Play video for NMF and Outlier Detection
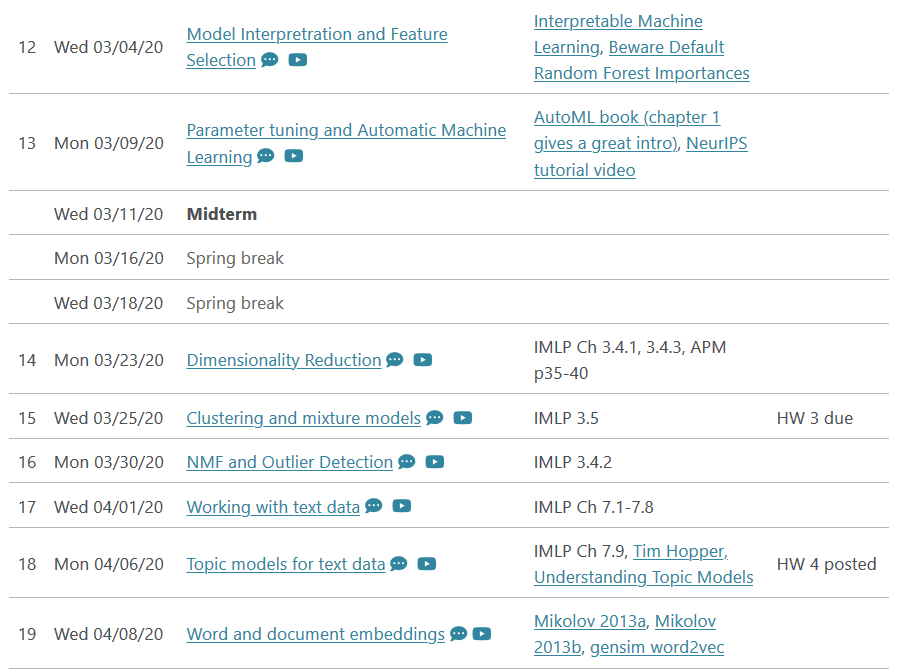This screenshot has width=897, height=669. (435, 462)
